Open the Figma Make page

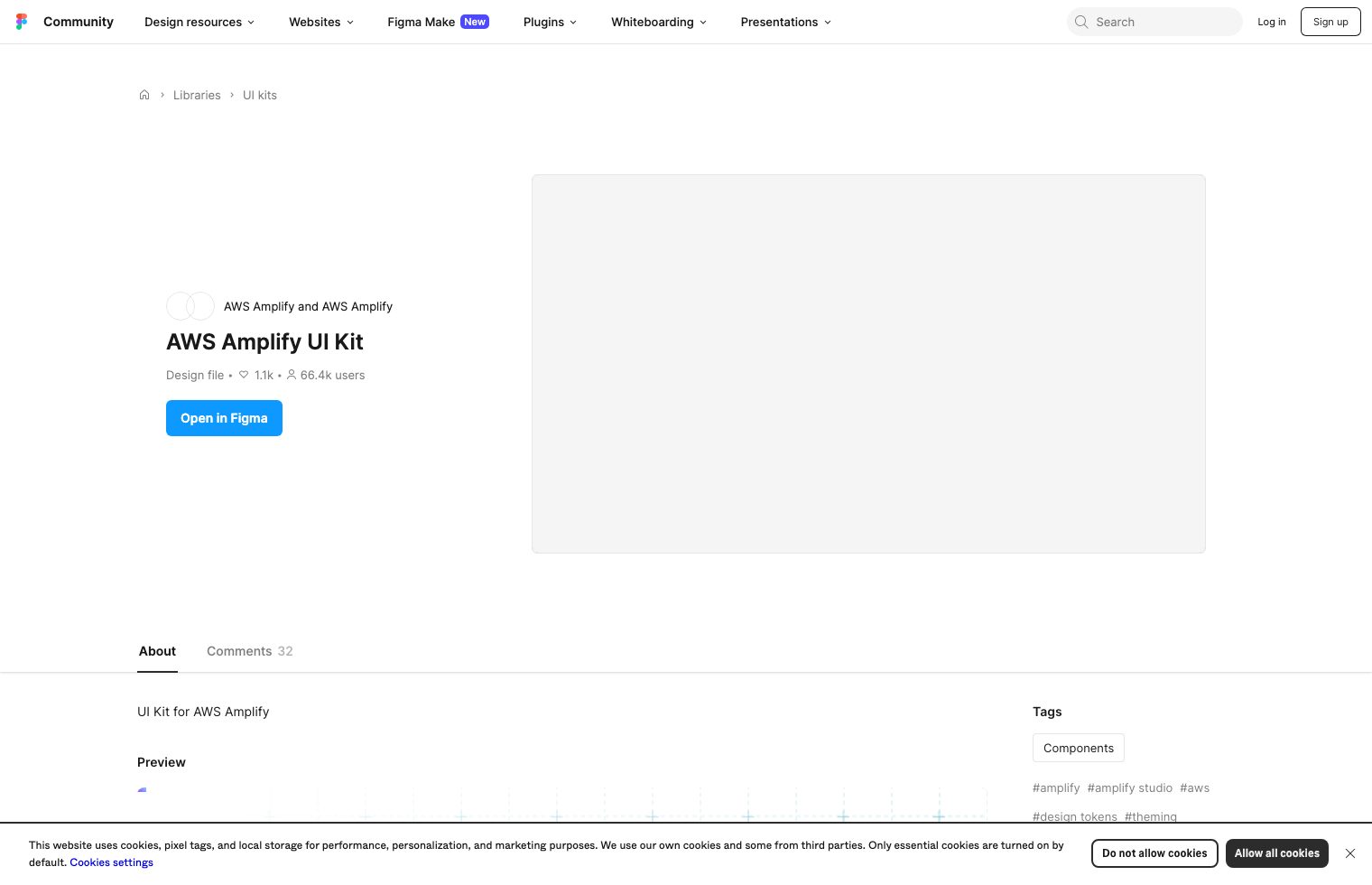422,22
